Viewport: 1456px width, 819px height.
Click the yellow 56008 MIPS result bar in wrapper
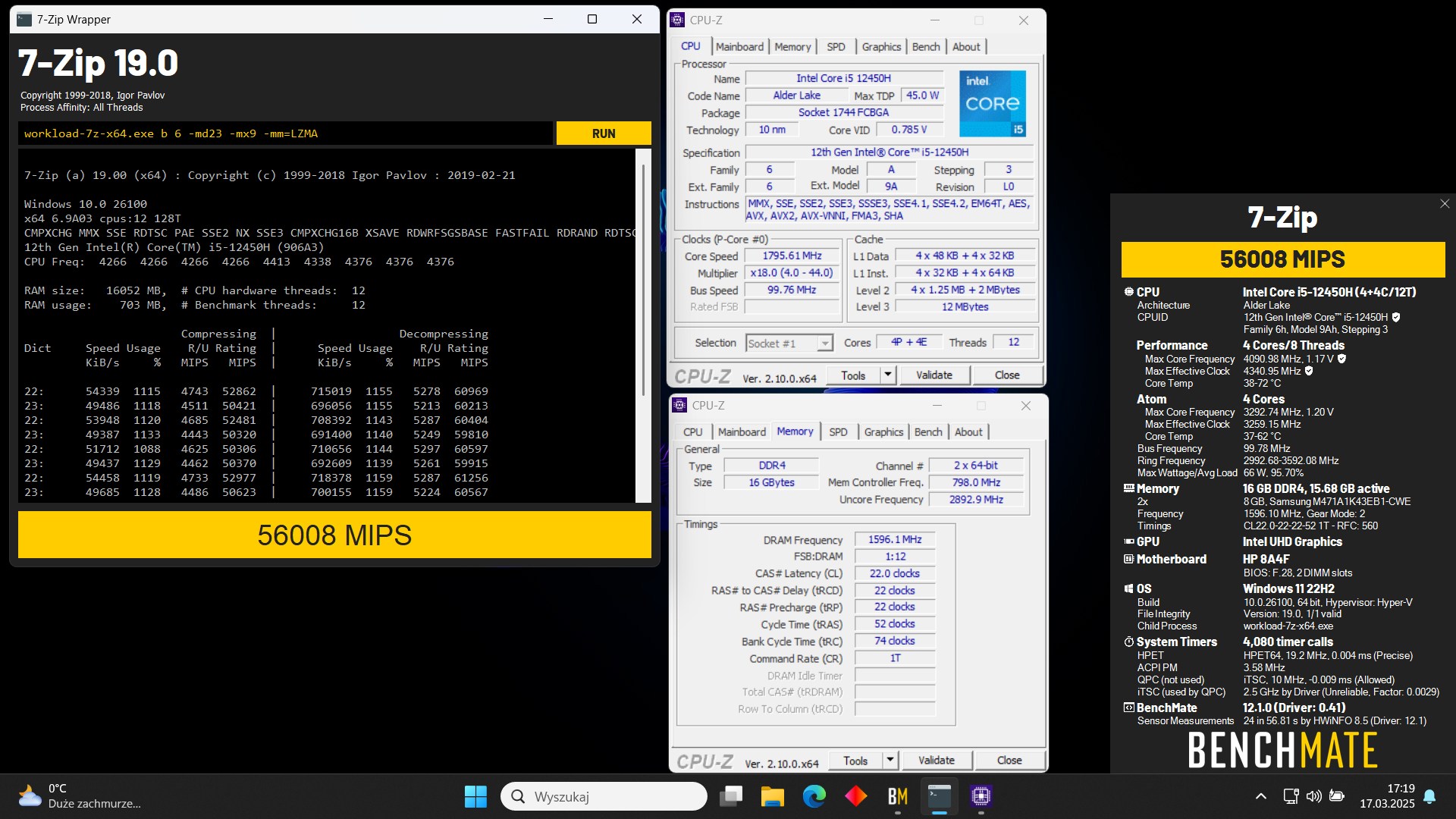click(334, 535)
